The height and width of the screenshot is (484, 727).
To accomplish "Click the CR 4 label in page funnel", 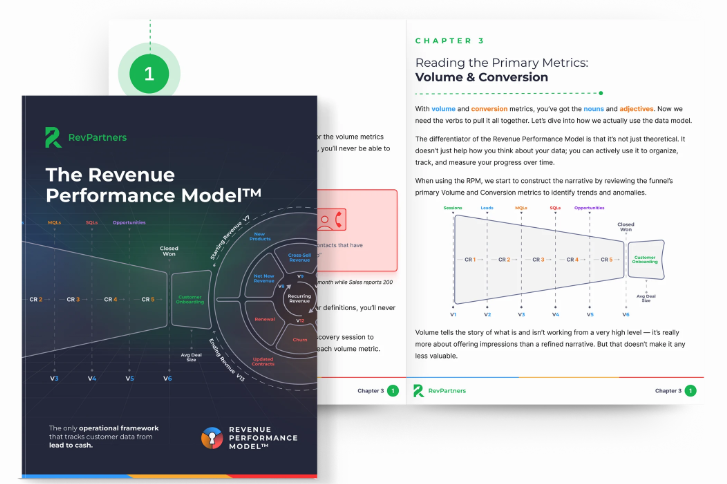I will [572, 260].
